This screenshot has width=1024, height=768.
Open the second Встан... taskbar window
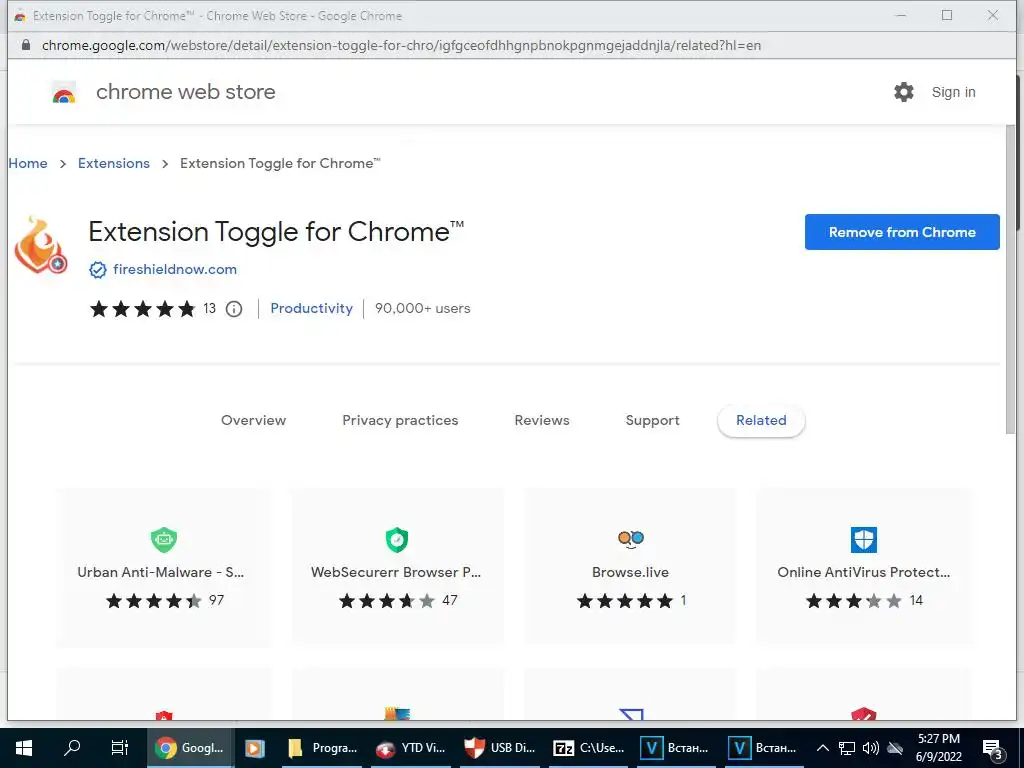(764, 748)
